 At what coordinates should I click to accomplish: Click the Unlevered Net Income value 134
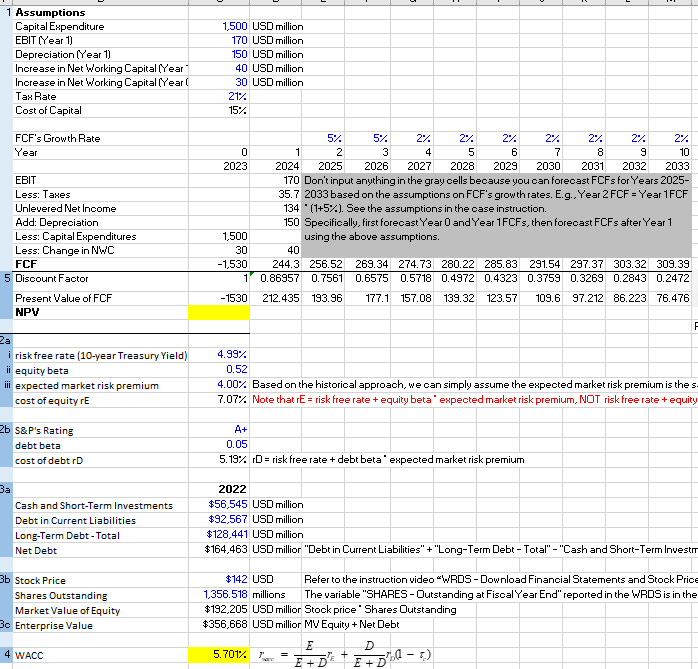pos(291,209)
